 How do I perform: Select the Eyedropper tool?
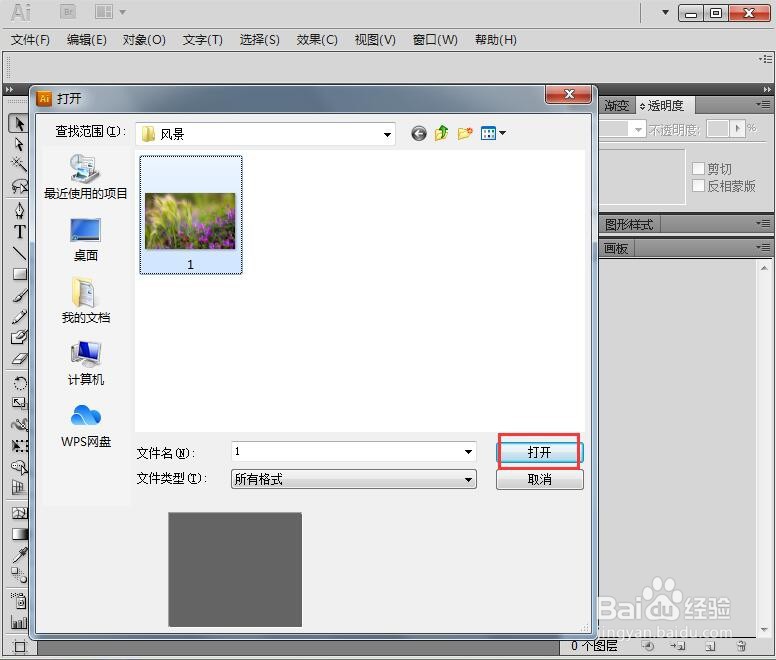click(x=19, y=555)
